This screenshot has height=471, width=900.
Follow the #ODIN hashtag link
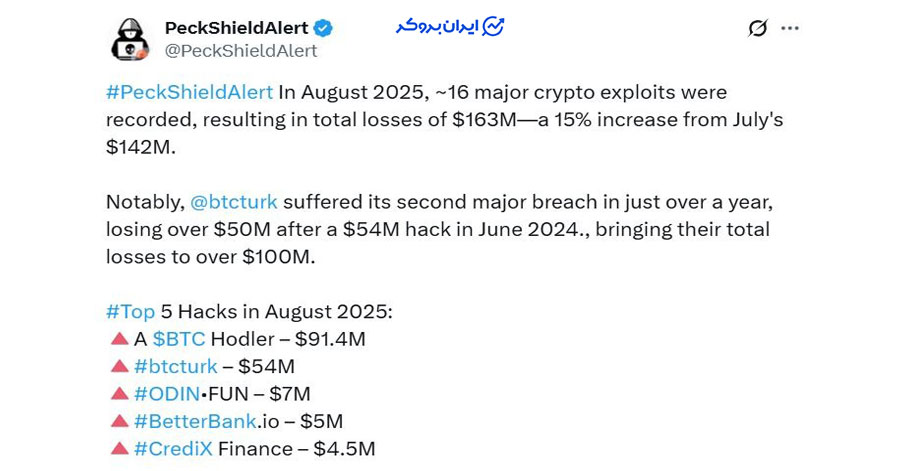click(x=166, y=394)
